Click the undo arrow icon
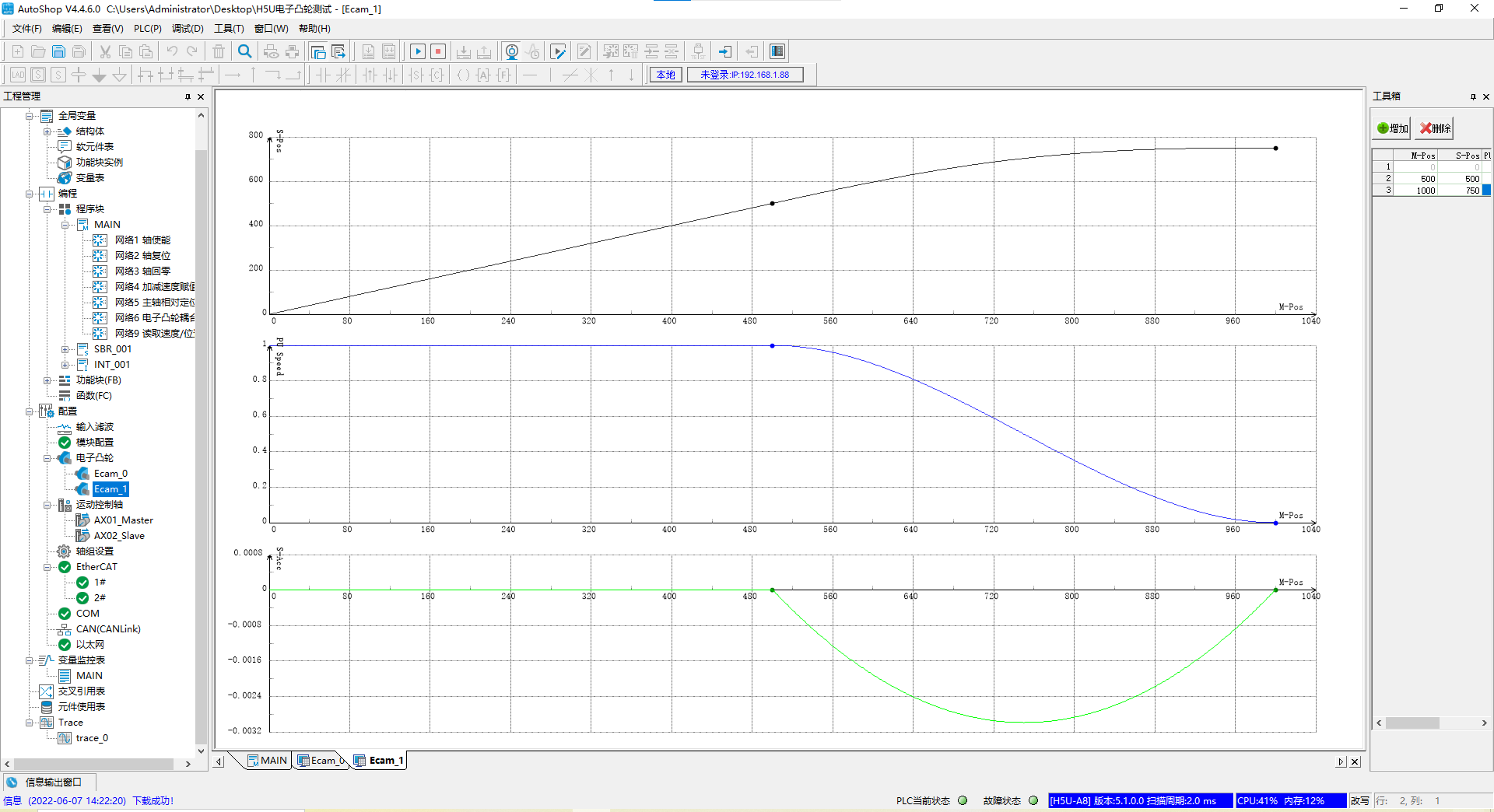The height and width of the screenshot is (812, 1494). pyautogui.click(x=172, y=51)
